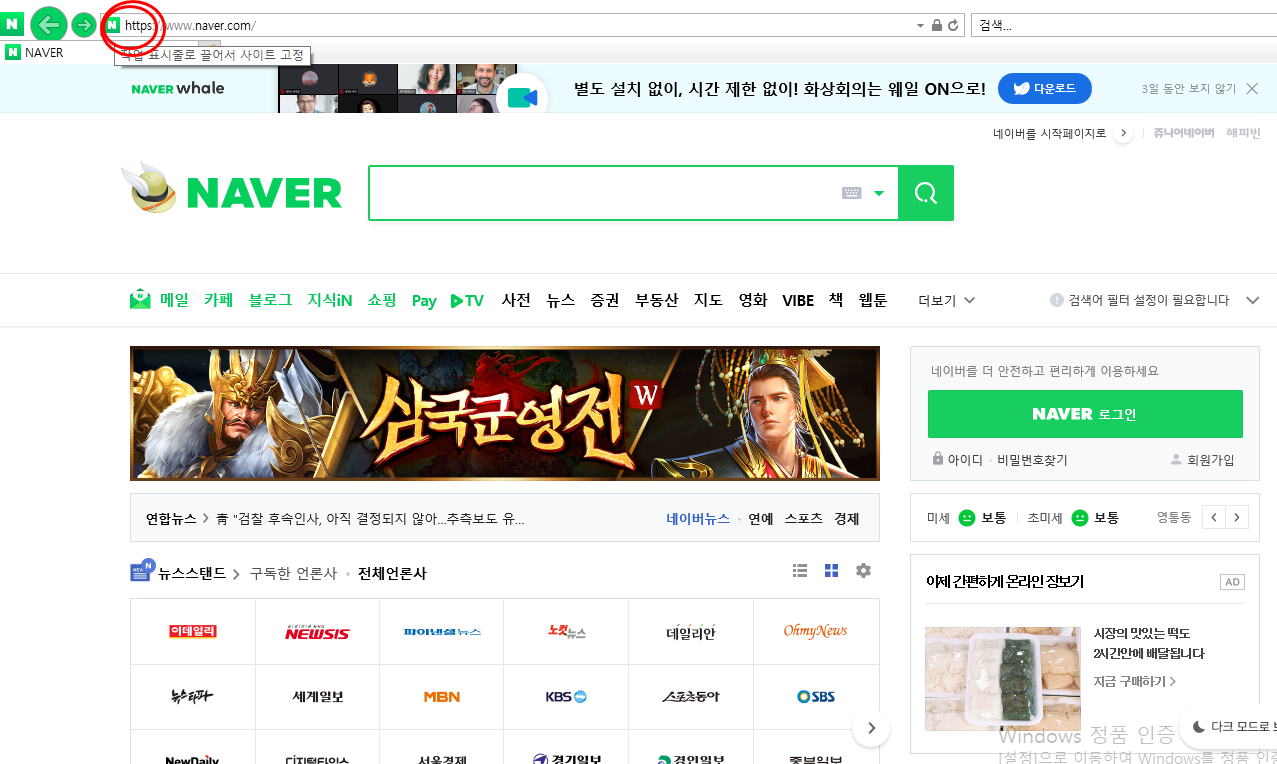Open 뉴스 menu item

[x=560, y=299]
